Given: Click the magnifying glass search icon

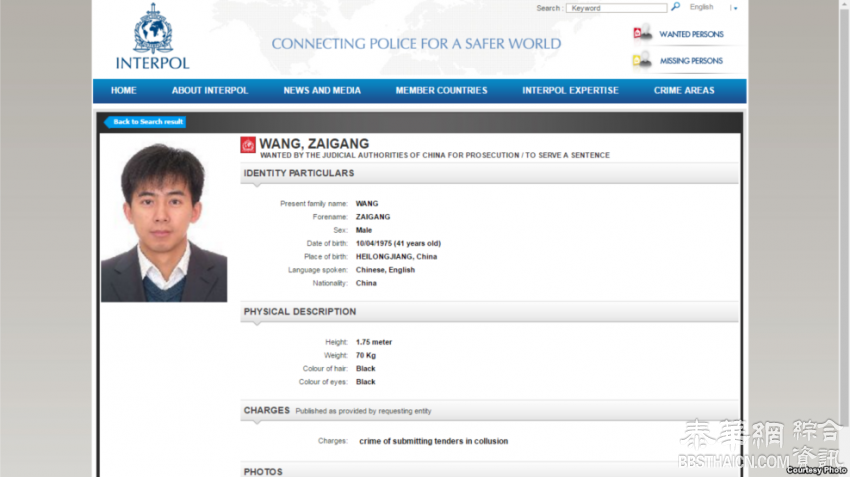Looking at the screenshot, I should (676, 7).
